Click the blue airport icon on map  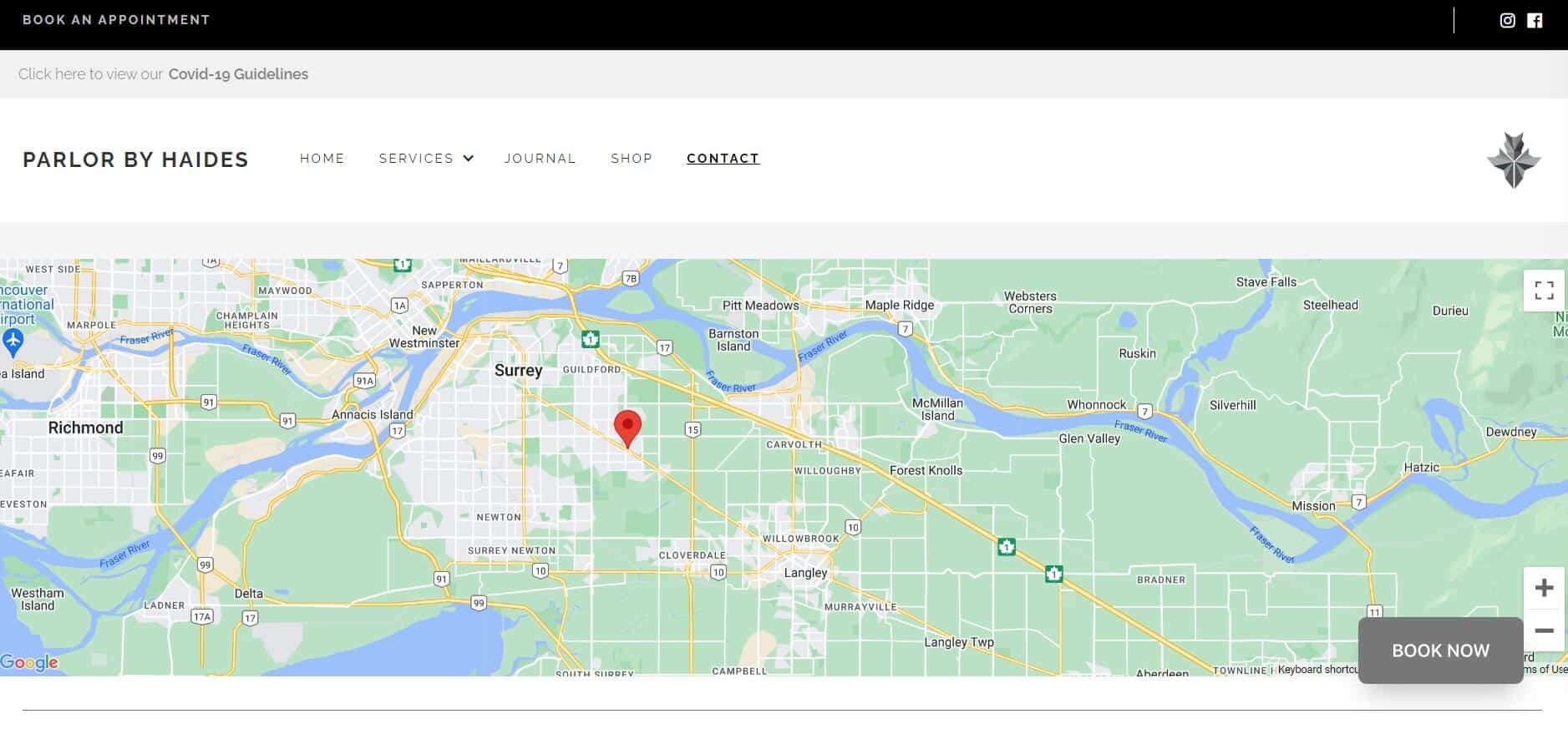(x=13, y=341)
